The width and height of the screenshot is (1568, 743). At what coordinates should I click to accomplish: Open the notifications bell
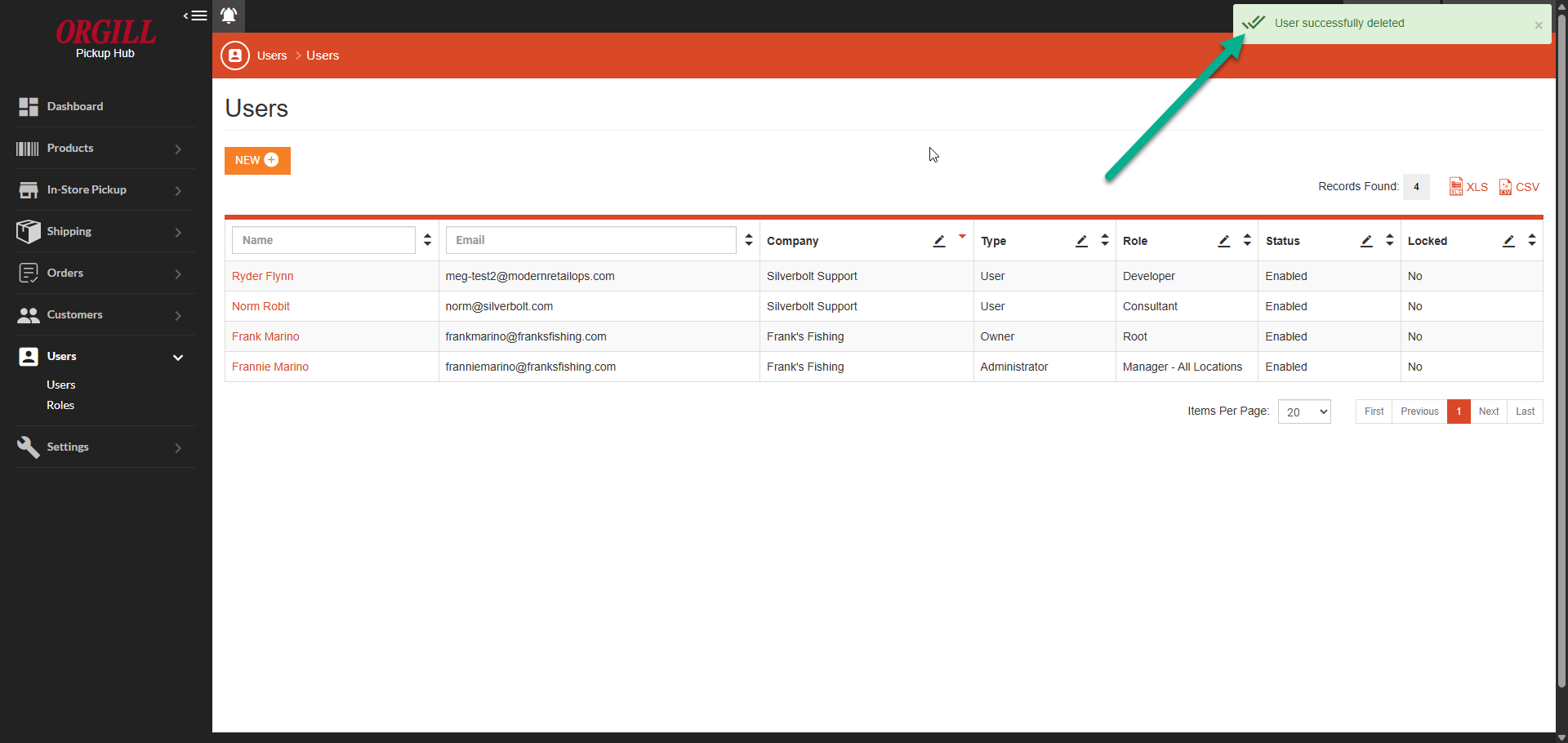[229, 16]
